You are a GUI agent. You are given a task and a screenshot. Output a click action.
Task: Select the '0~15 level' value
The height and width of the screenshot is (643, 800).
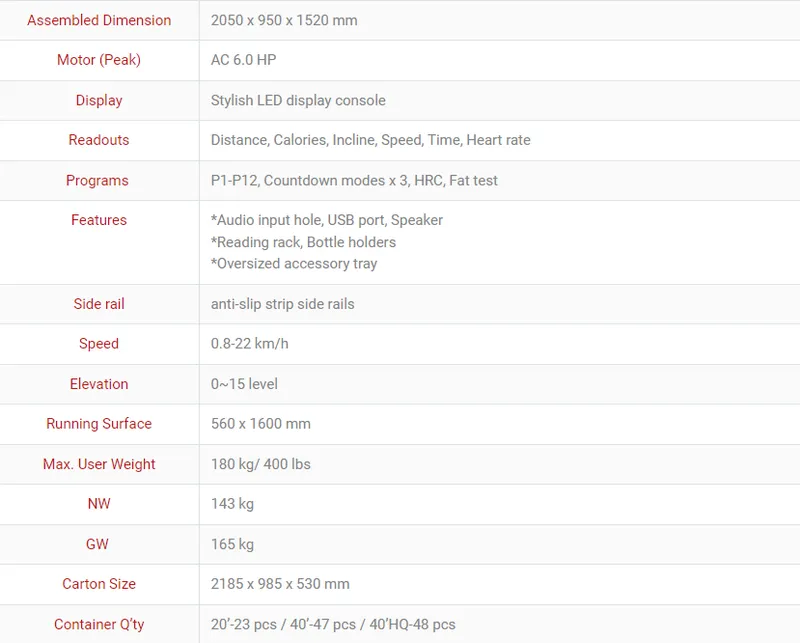[x=244, y=384]
